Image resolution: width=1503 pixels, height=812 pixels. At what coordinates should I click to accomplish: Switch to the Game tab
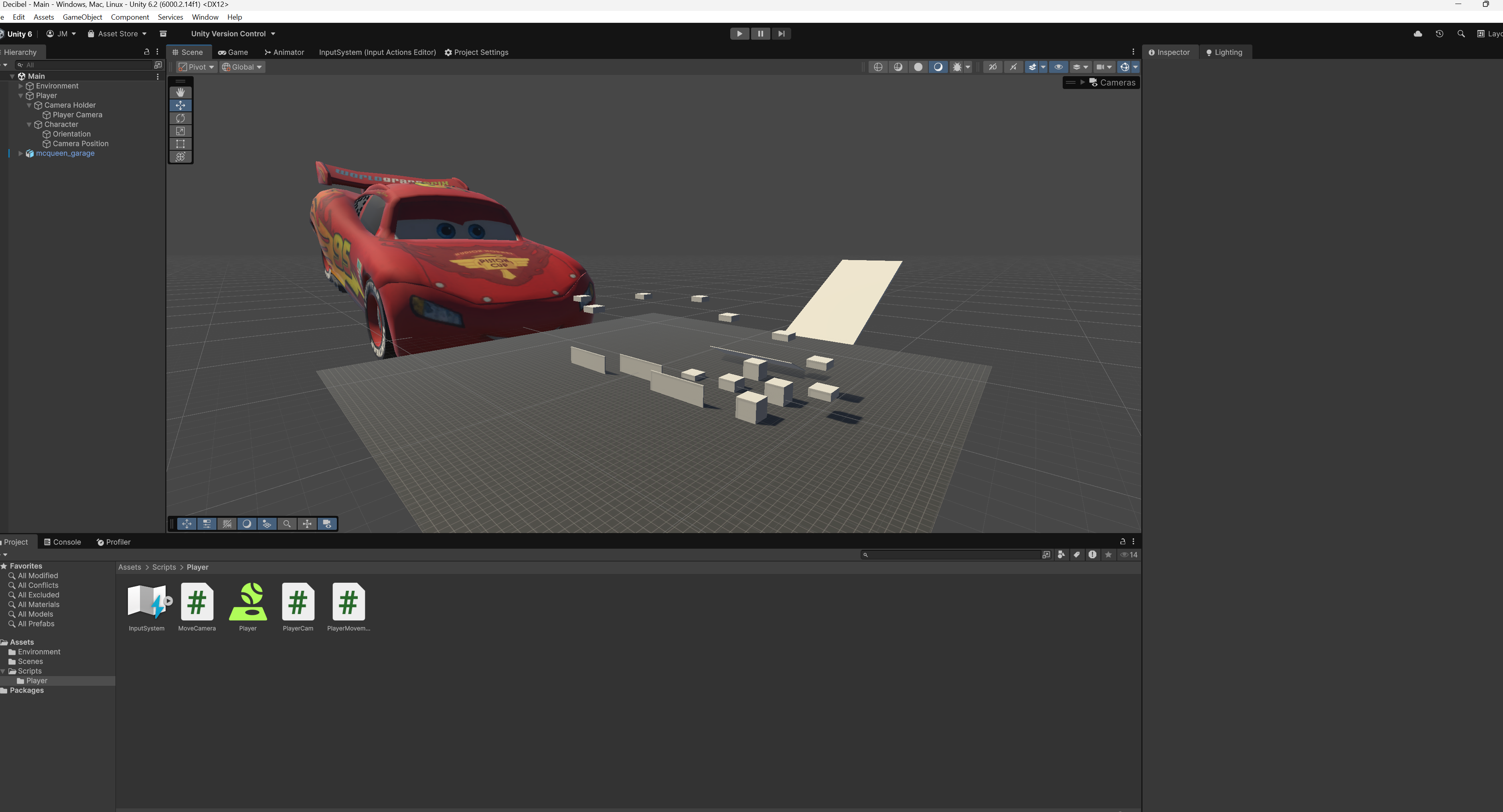pyautogui.click(x=233, y=53)
